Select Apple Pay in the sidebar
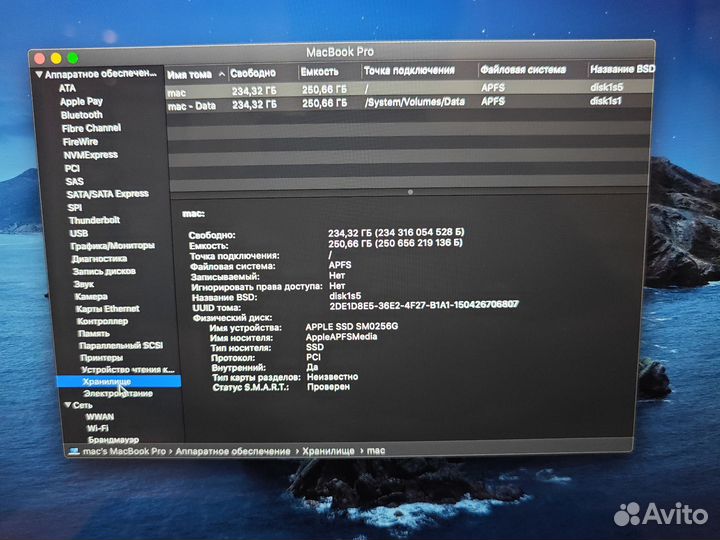The width and height of the screenshot is (720, 540). tap(81, 101)
